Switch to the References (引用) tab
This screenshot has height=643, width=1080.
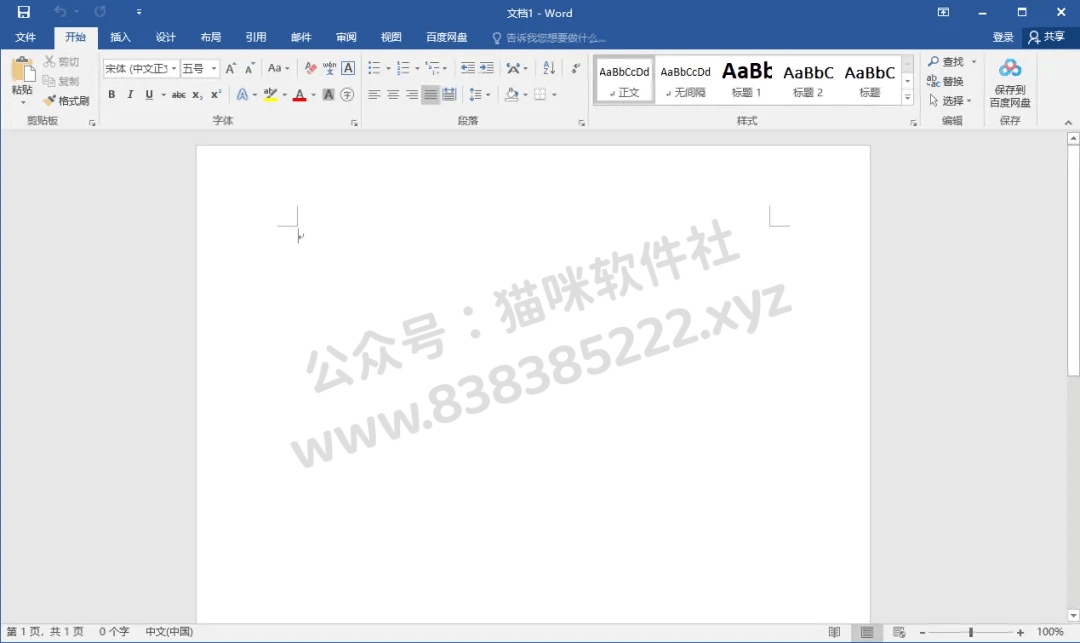[256, 37]
